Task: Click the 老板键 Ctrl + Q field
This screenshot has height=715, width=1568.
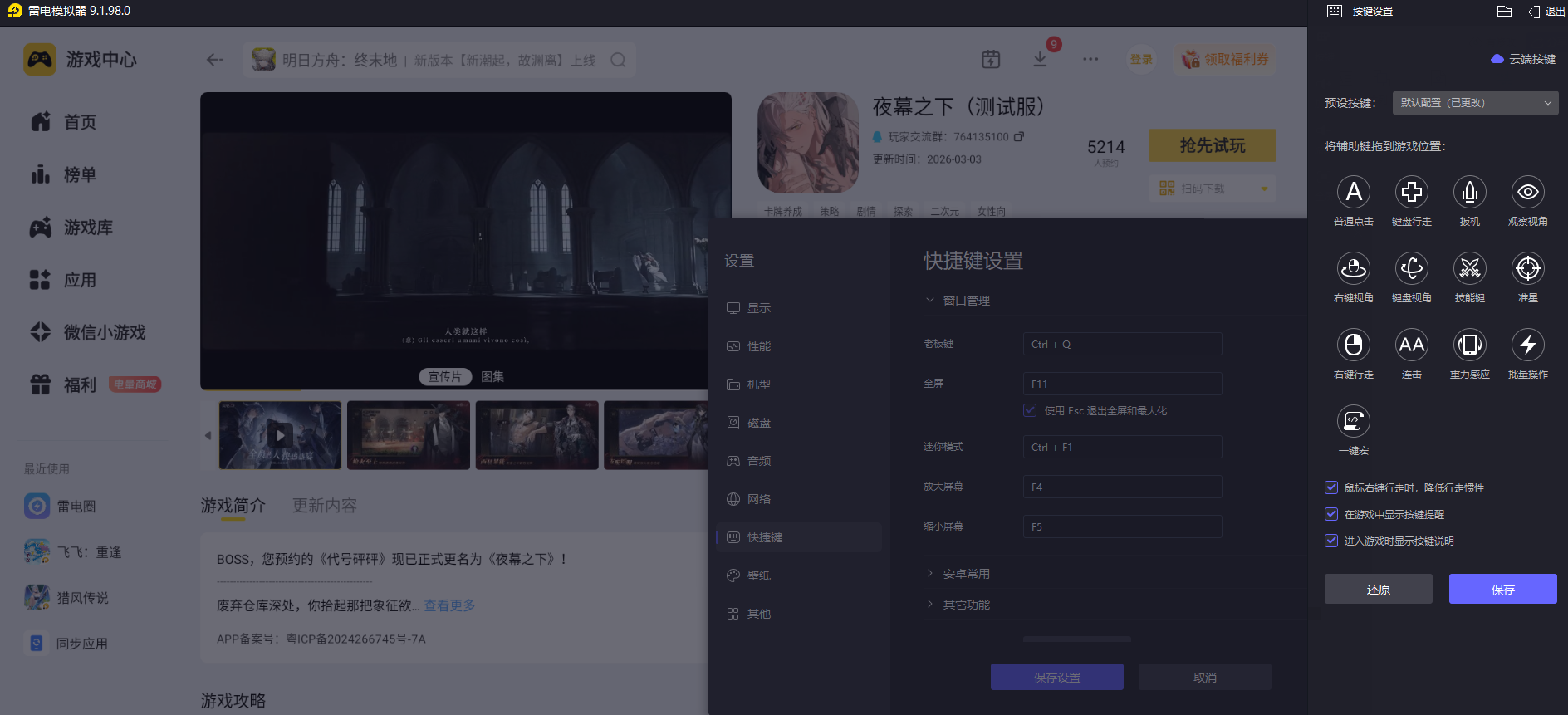Action: tap(1123, 344)
